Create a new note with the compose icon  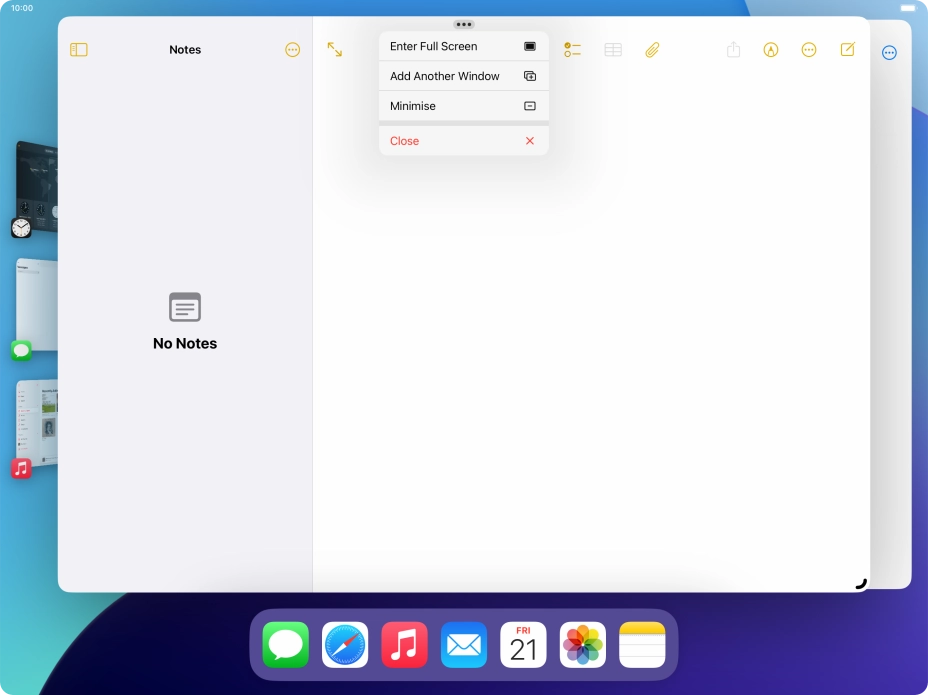click(x=848, y=49)
